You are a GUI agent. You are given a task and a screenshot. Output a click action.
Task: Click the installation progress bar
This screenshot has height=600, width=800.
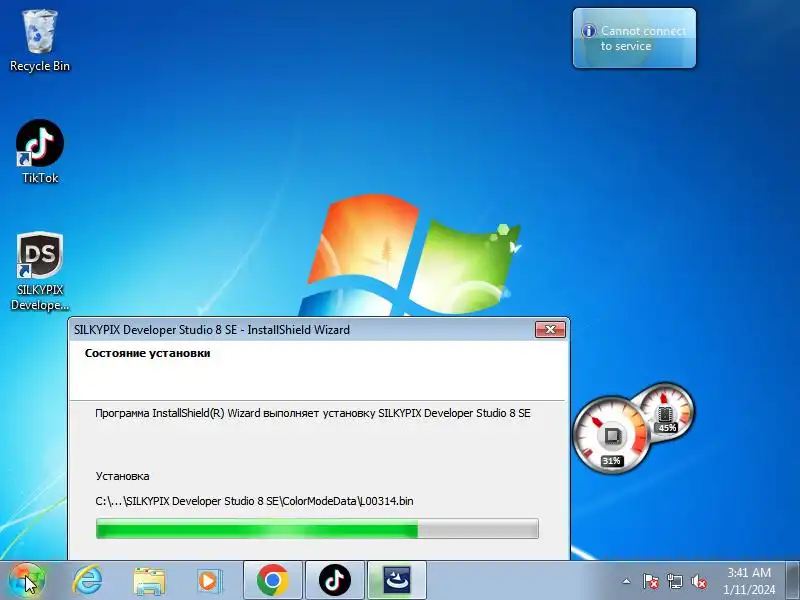click(x=317, y=528)
